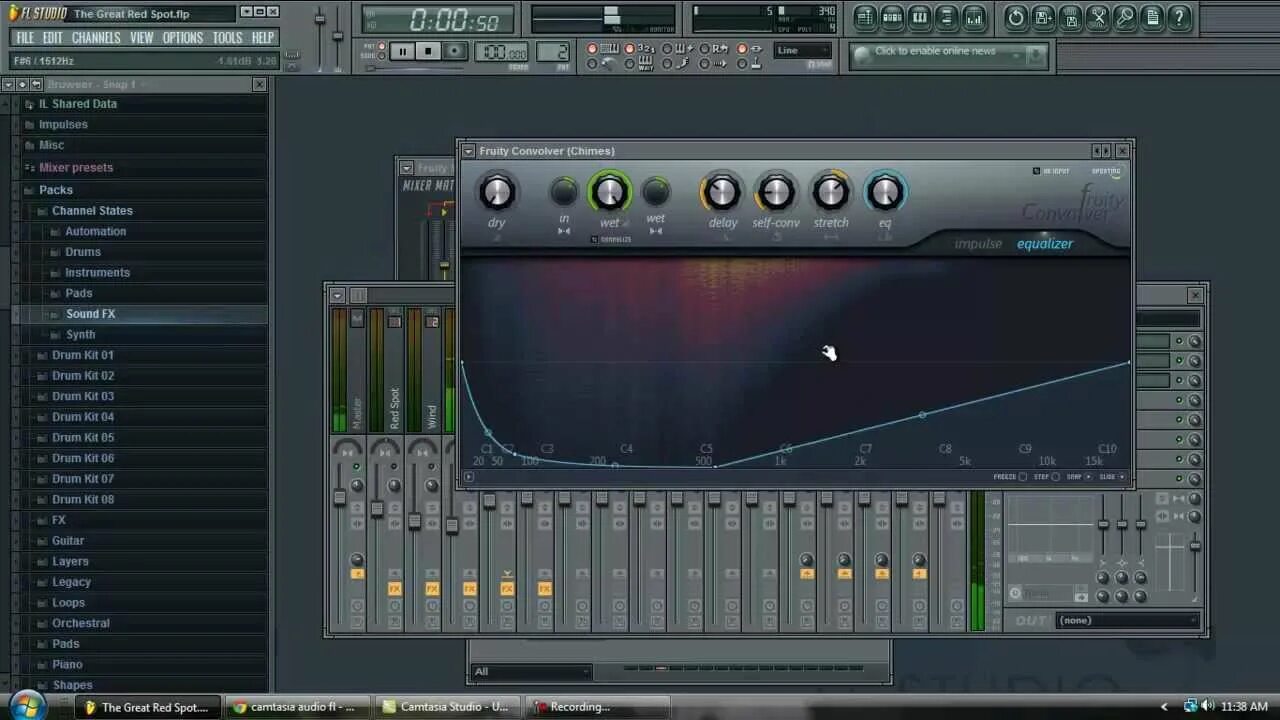1280x720 pixels.
Task: Adjust the eq knob in Convolver
Action: pos(884,191)
